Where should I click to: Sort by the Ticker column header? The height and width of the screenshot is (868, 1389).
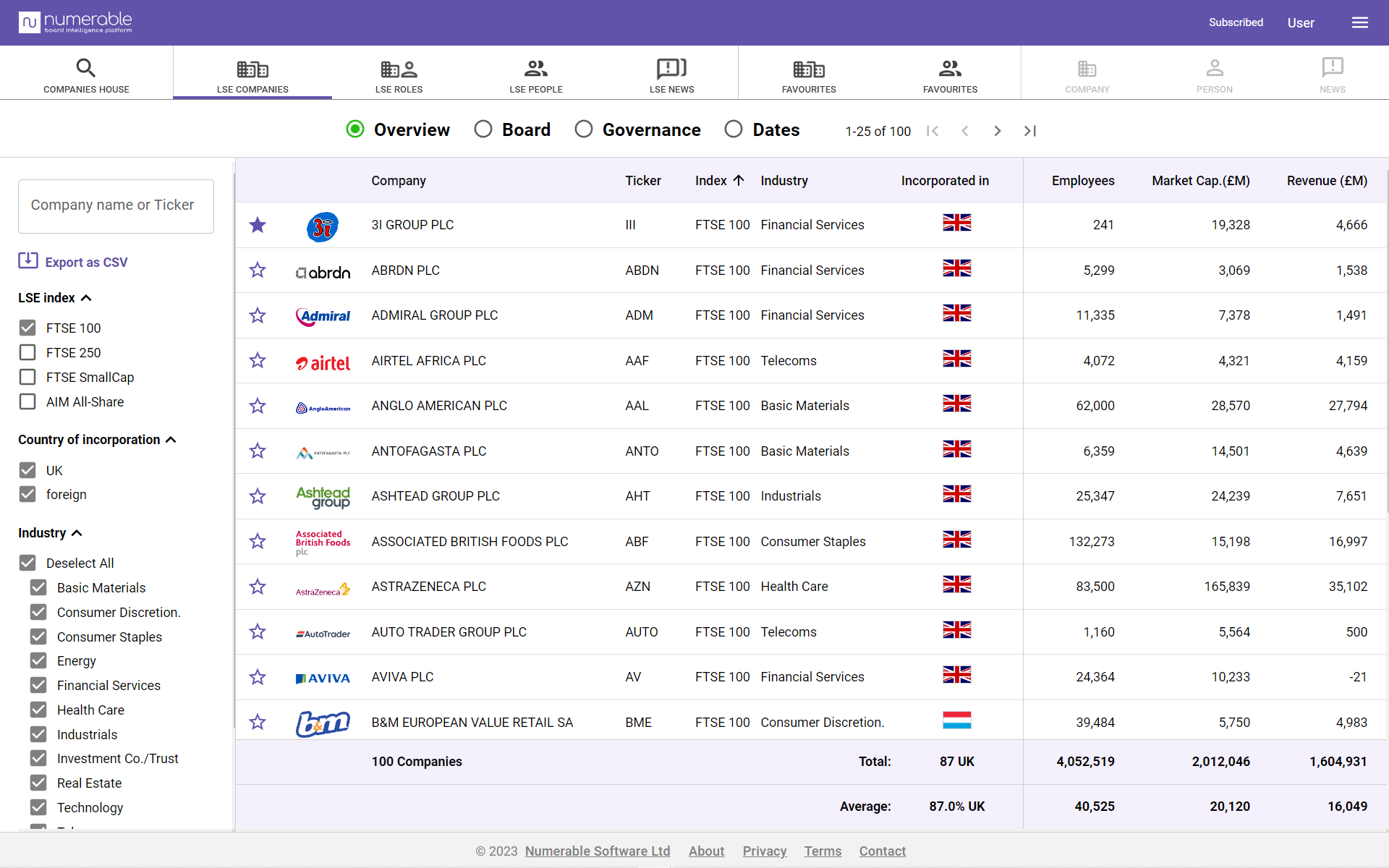[643, 181]
